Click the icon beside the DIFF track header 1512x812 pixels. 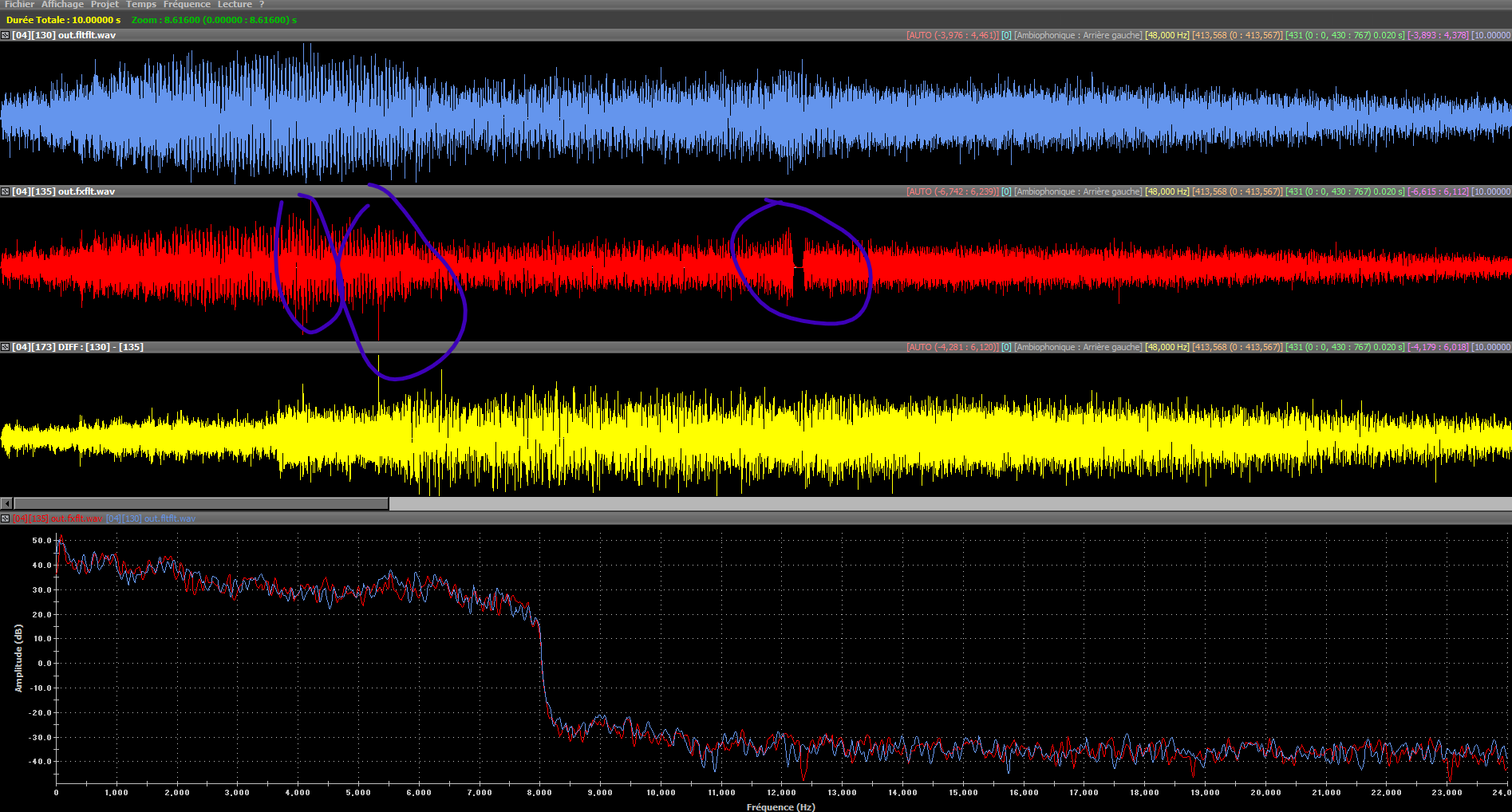(x=5, y=347)
